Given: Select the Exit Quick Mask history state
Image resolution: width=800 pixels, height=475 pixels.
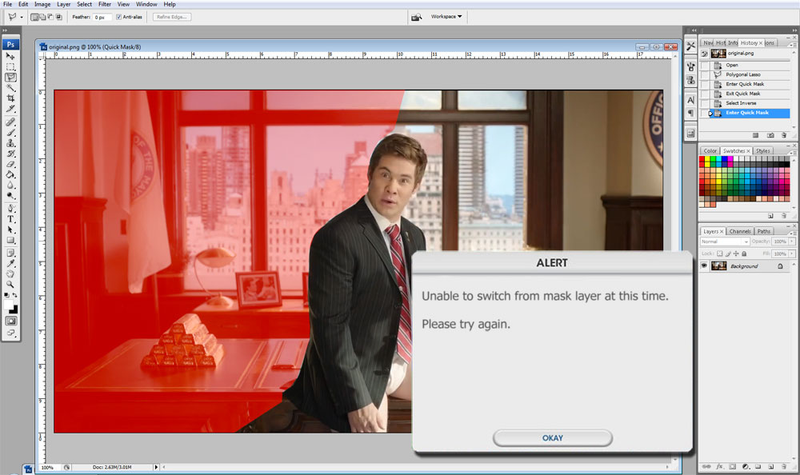Looking at the screenshot, I should (x=745, y=93).
